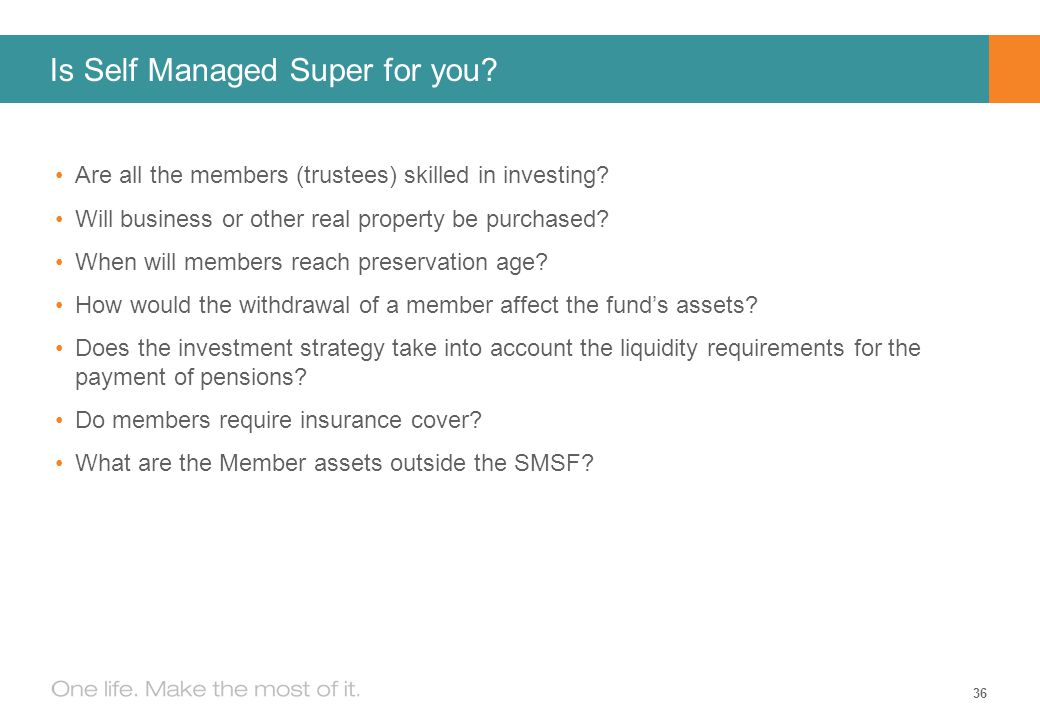The height and width of the screenshot is (720, 1040).
Task: Click the orange bullet before 'When will members'
Action: tap(60, 263)
